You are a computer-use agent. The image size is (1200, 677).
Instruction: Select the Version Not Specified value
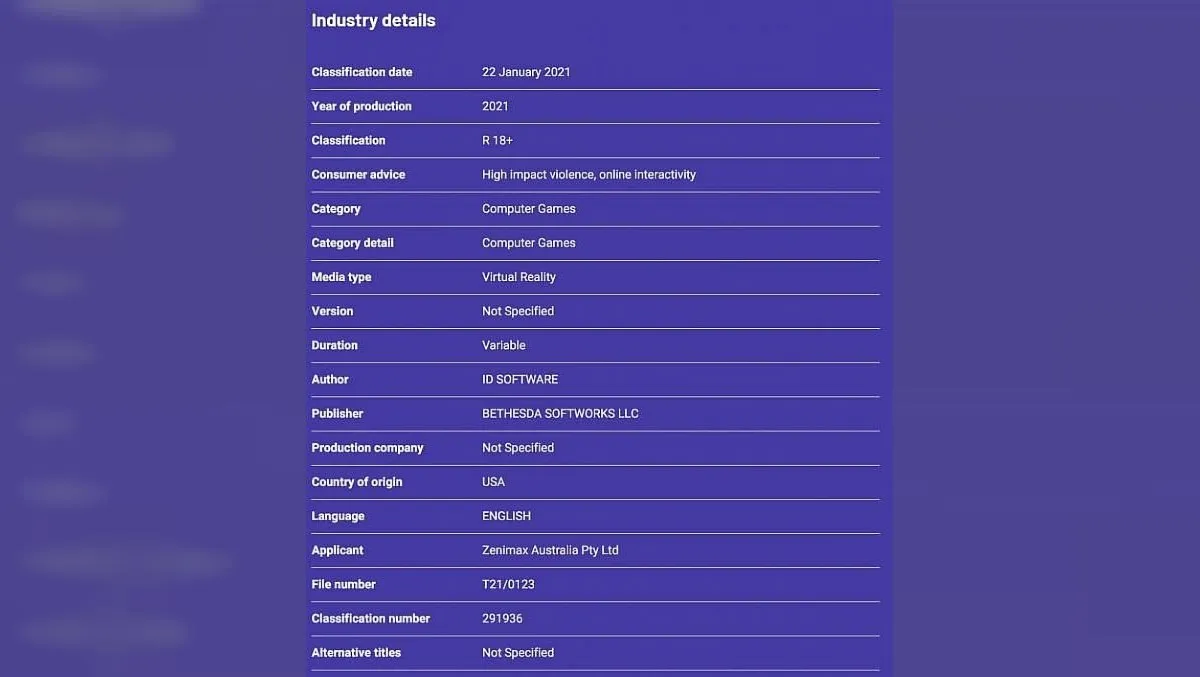[518, 311]
